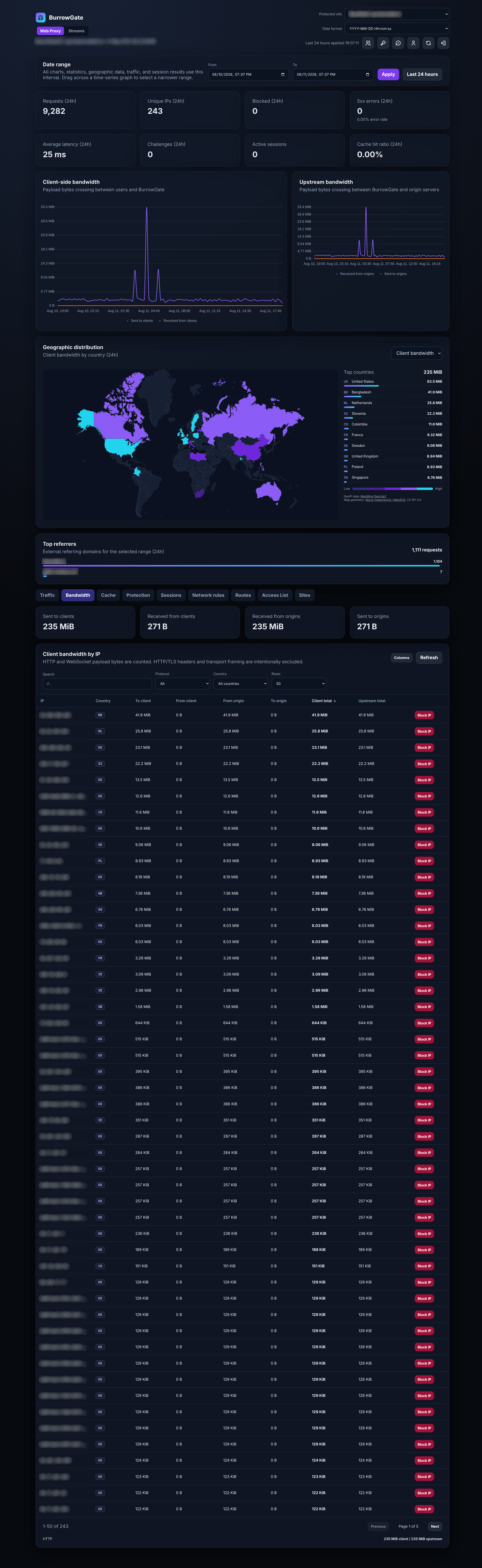This screenshot has width=482, height=1568.
Task: Sort by the Upstream total column header
Action: pos(372,701)
